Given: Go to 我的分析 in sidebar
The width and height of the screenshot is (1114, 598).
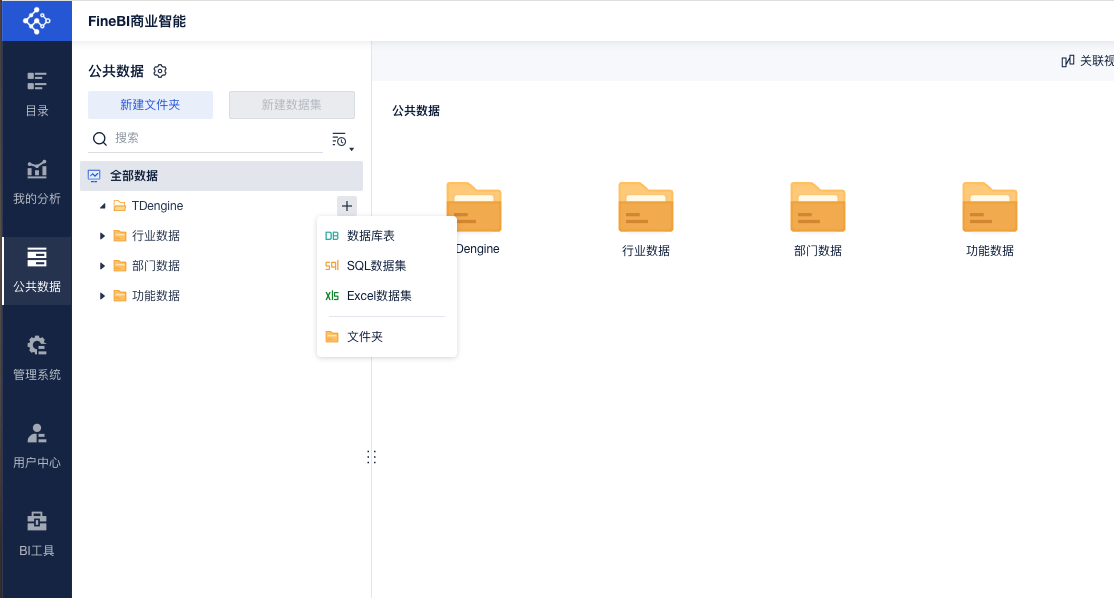Looking at the screenshot, I should pyautogui.click(x=36, y=181).
